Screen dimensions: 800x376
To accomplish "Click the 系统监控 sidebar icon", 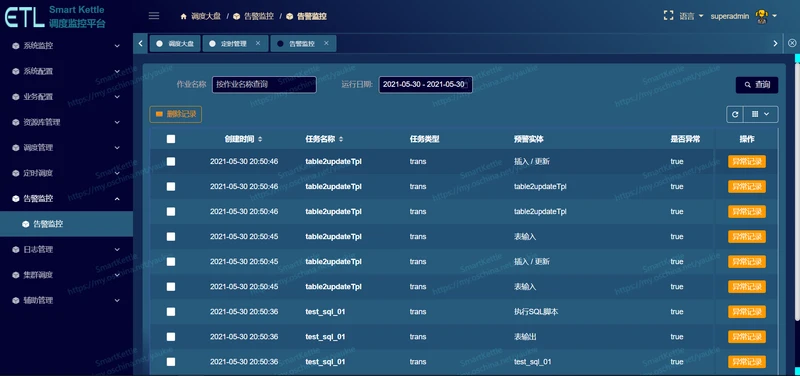I will pos(16,46).
